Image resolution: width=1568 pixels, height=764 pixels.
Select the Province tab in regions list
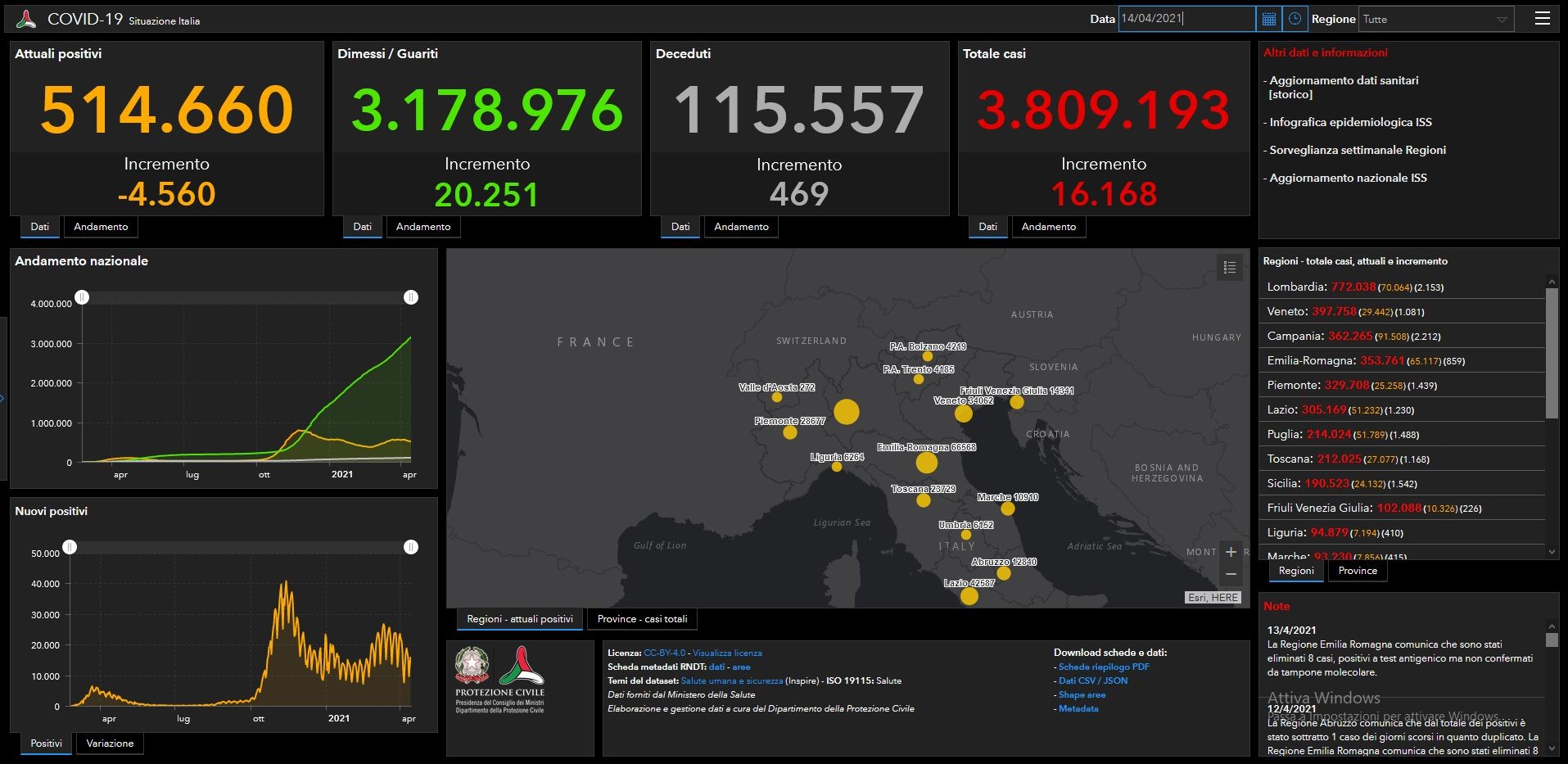click(x=1358, y=571)
